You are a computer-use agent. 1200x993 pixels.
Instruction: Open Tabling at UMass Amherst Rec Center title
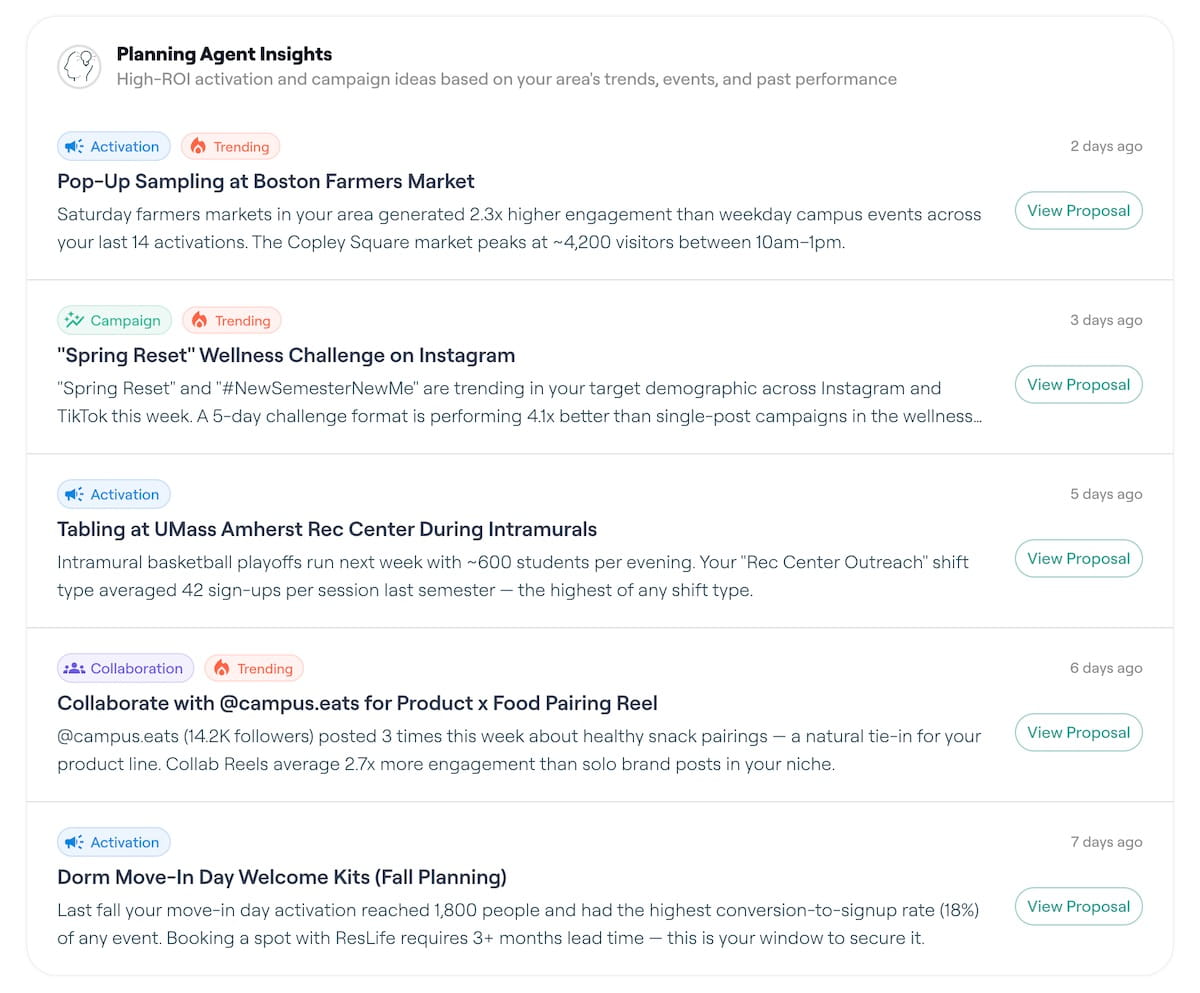pyautogui.click(x=327, y=530)
